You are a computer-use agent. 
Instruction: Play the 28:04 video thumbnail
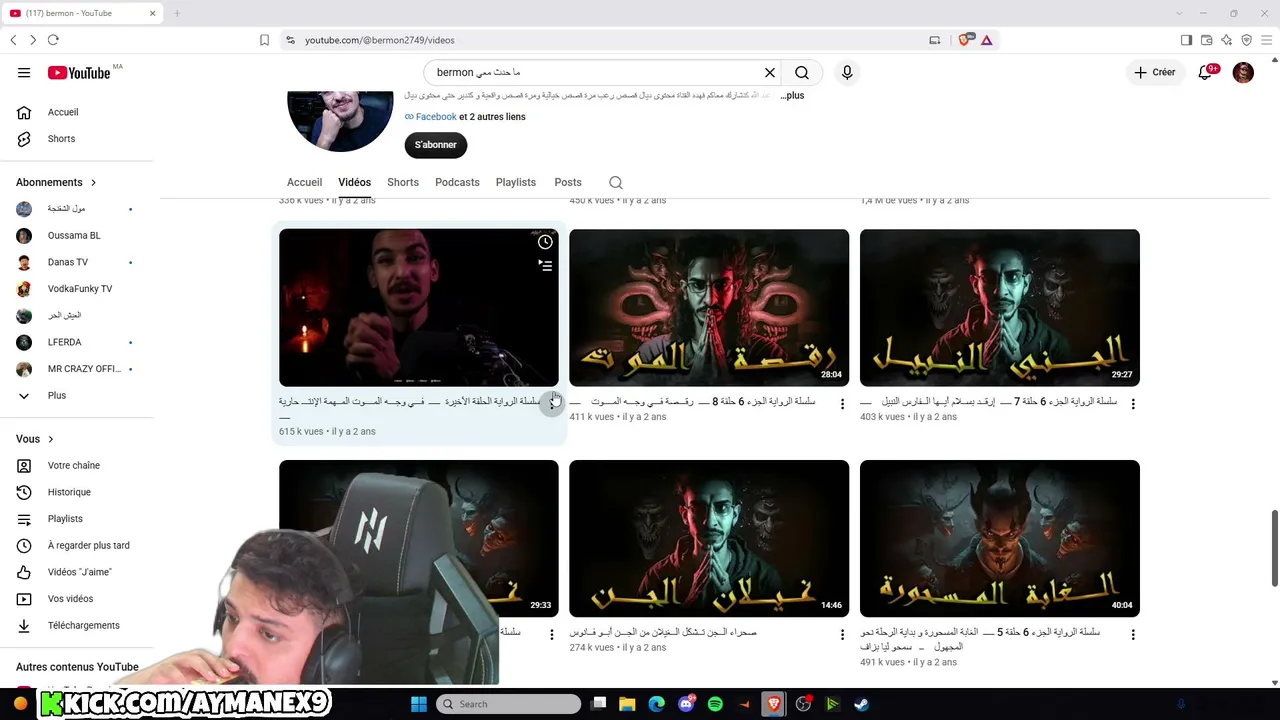click(x=709, y=308)
